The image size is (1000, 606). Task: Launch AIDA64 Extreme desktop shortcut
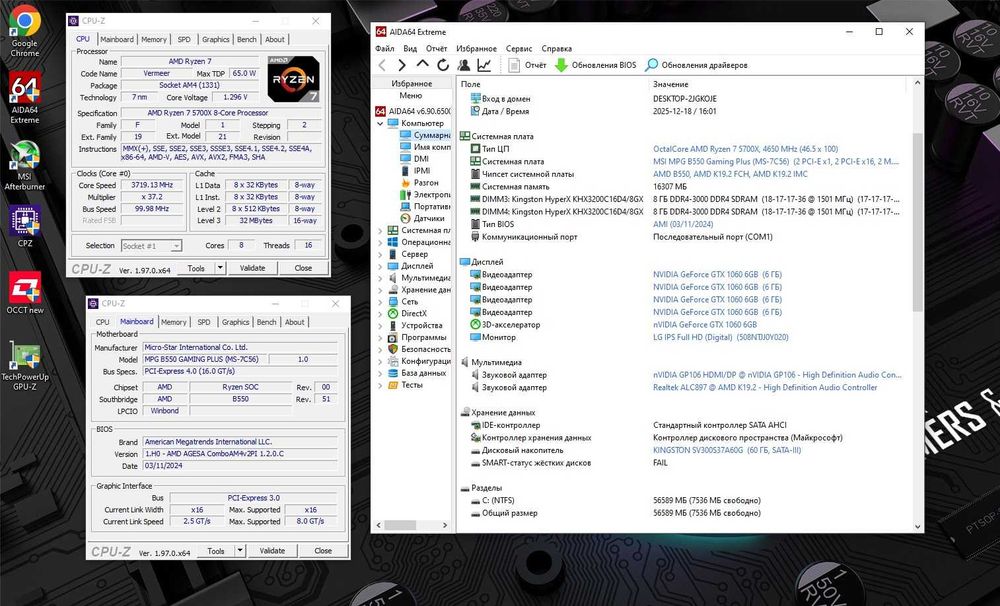(24, 98)
